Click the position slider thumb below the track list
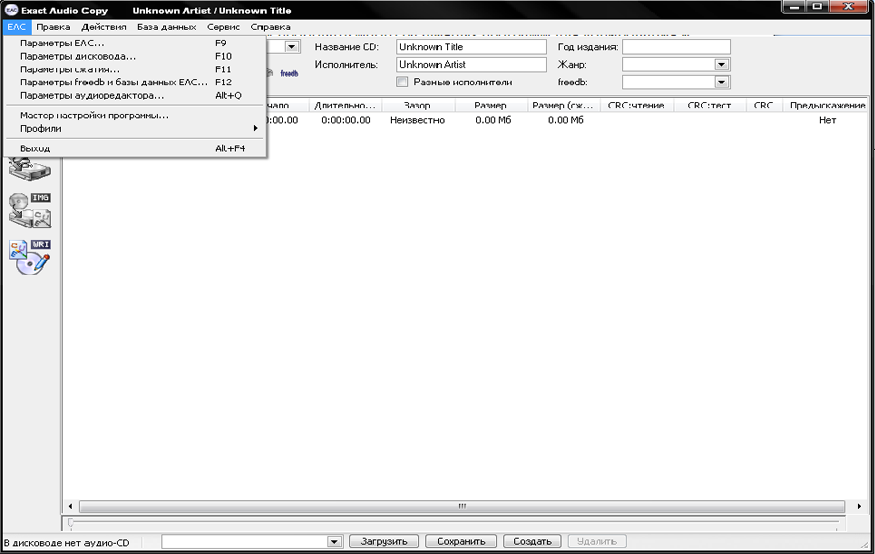875x554 pixels. [x=70, y=523]
